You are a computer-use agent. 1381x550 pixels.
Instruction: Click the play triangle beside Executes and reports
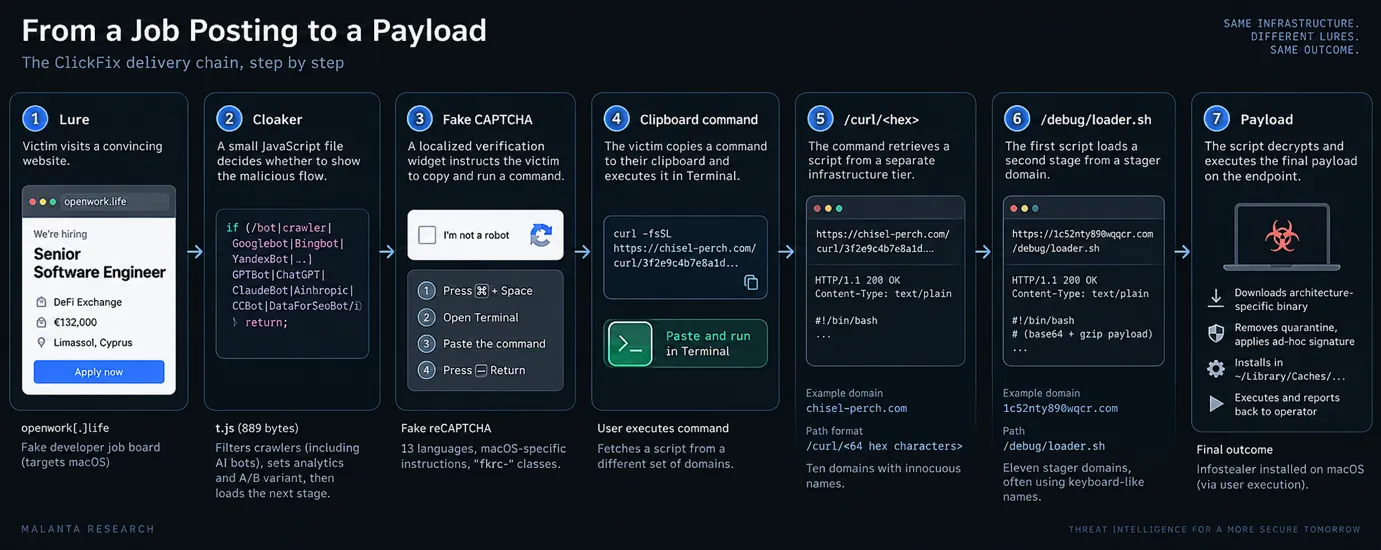[x=1216, y=404]
